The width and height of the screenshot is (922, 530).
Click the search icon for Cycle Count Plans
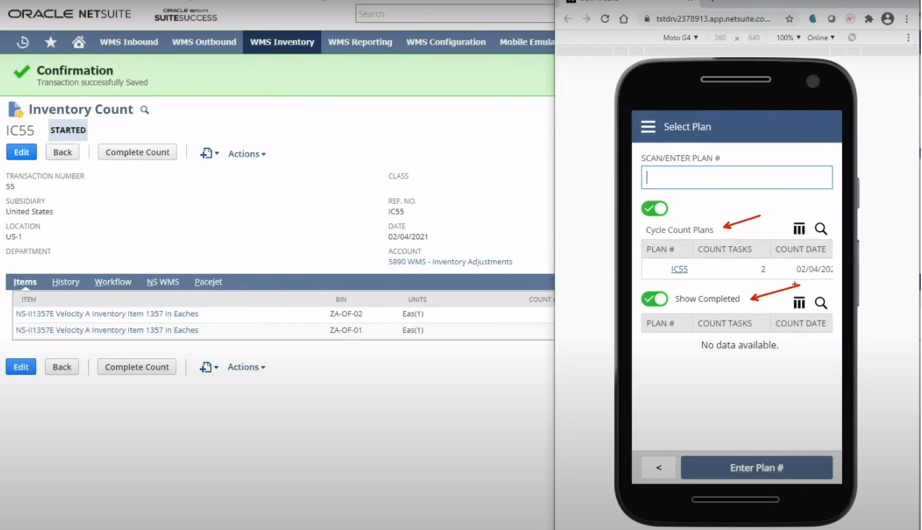tap(821, 229)
